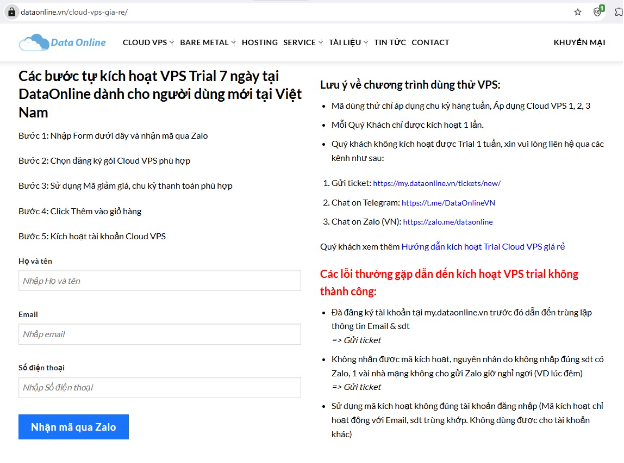The width and height of the screenshot is (624, 463).
Task: Open the SERVICE menu item
Action: click(299, 42)
